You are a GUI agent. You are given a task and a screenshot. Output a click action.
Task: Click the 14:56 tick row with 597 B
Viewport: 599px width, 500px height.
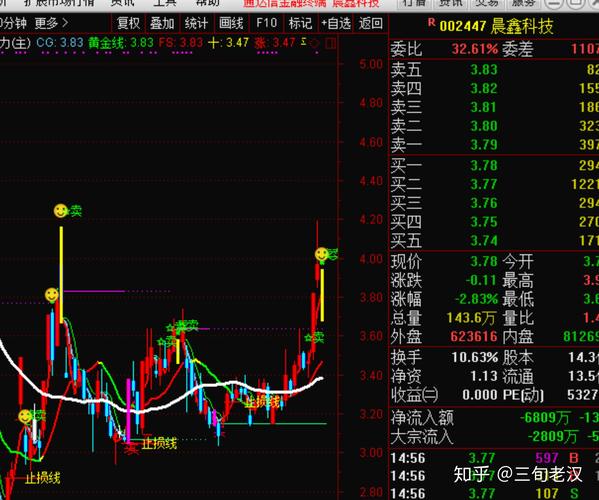[x=494, y=458]
